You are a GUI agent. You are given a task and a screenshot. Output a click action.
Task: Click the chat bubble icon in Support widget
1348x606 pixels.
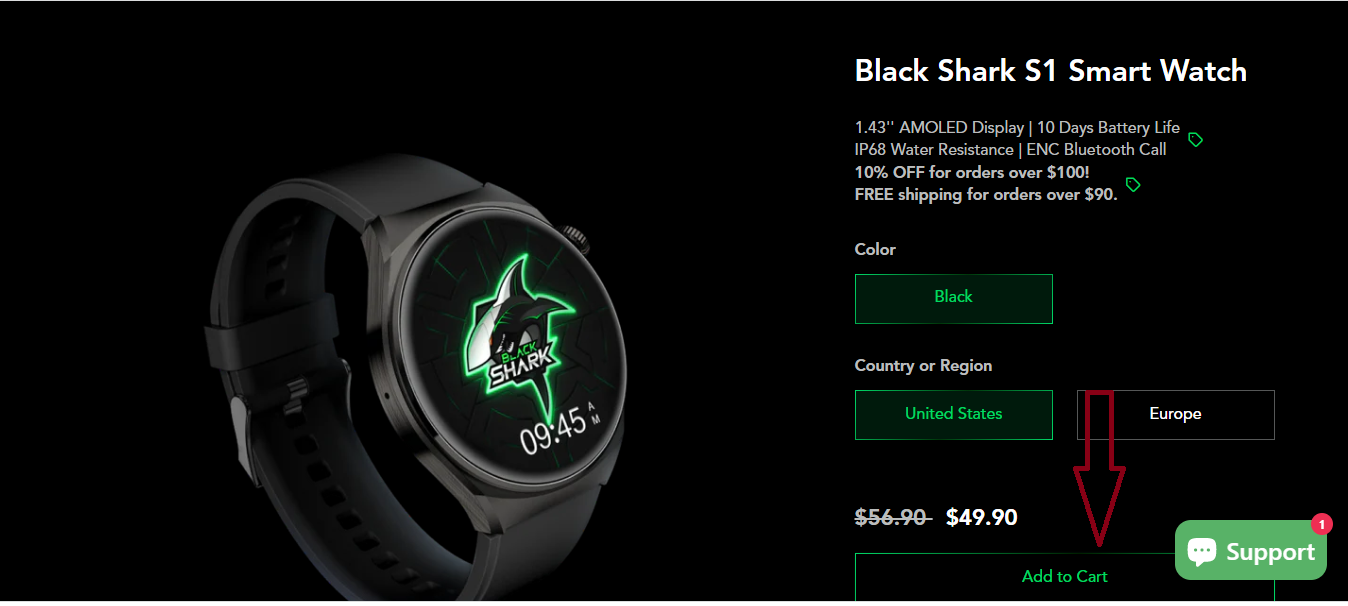coord(1202,551)
